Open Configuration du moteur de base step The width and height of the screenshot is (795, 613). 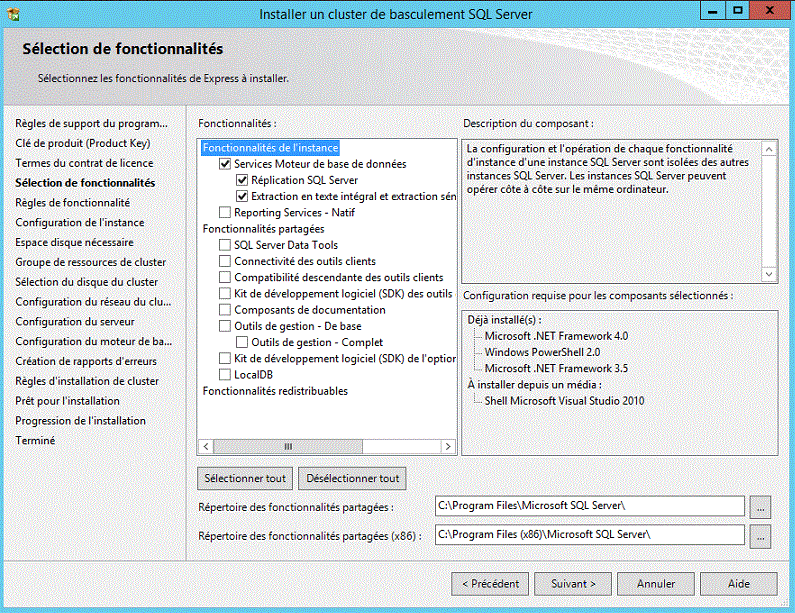coord(94,341)
